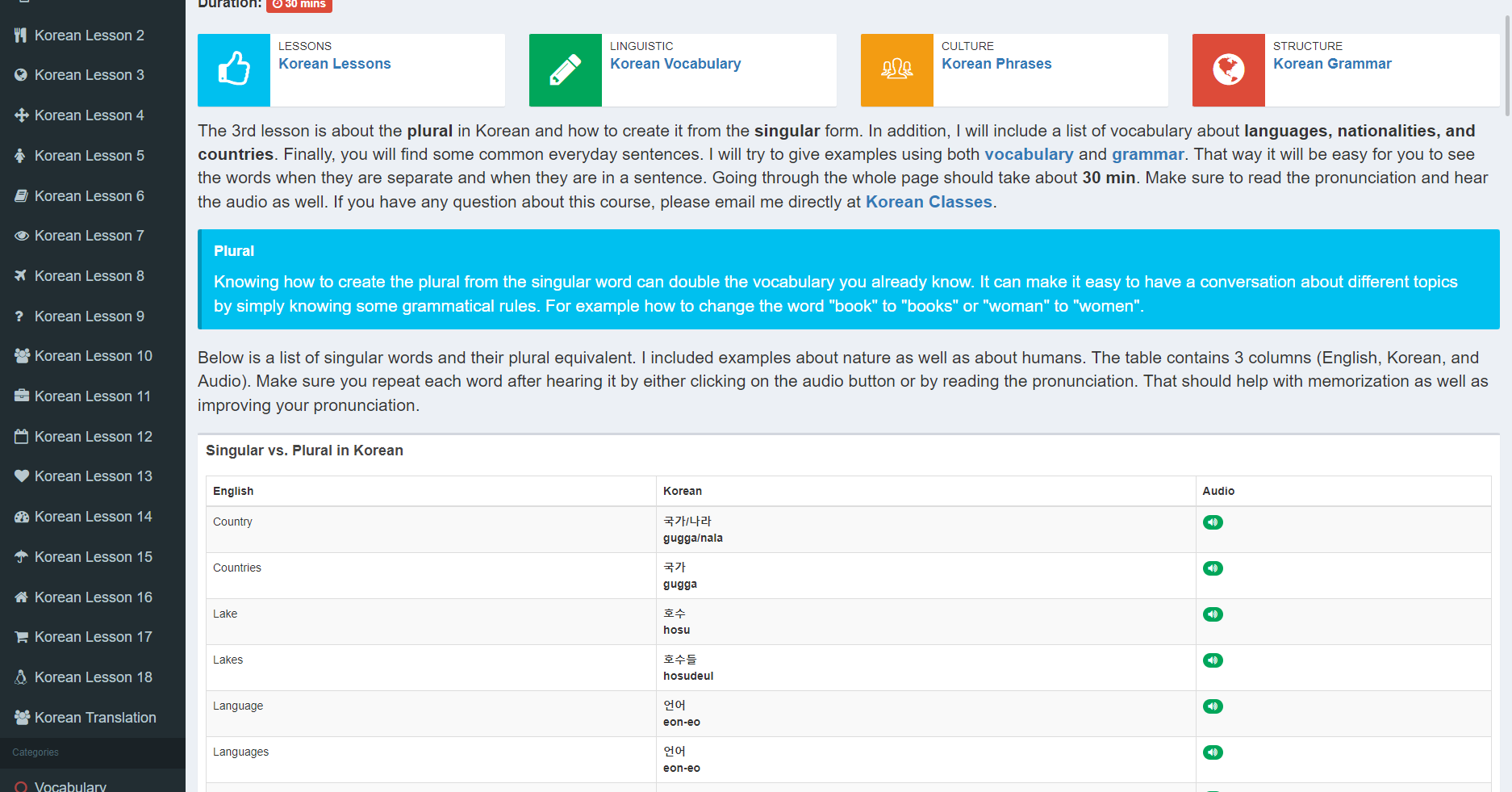1512x792 pixels.
Task: Play the audio for Lake
Action: coord(1213,614)
